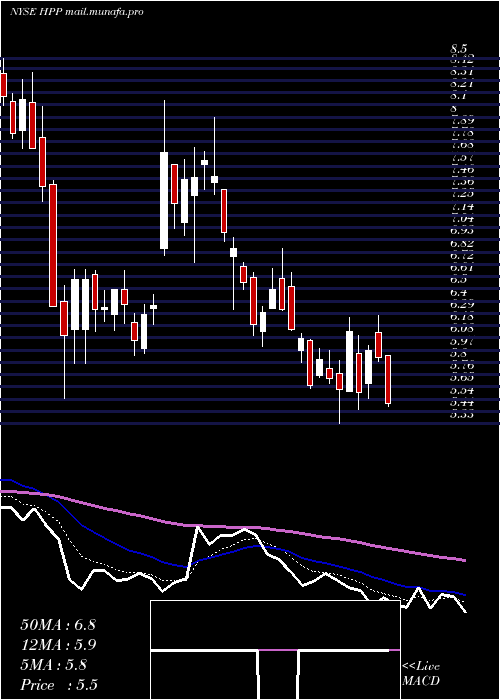Click the 5.97 price axis label

pos(462,342)
